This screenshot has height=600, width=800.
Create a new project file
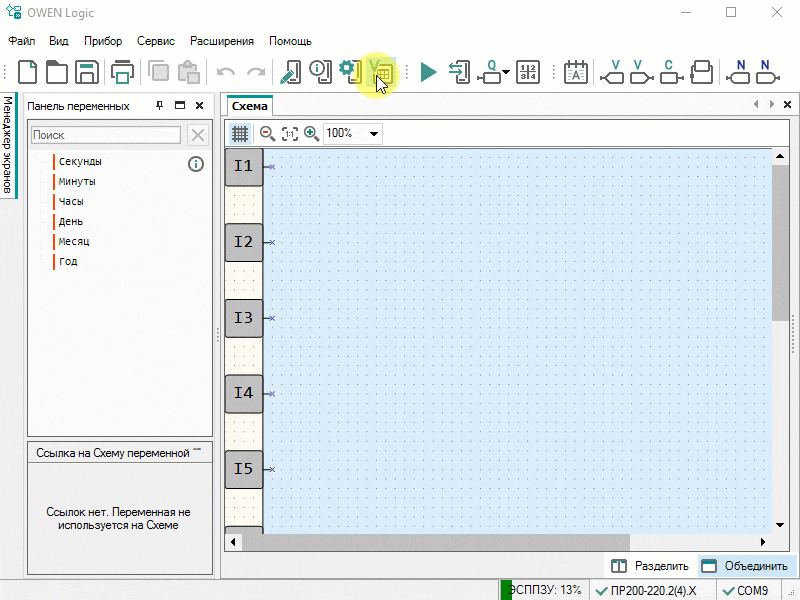28,72
